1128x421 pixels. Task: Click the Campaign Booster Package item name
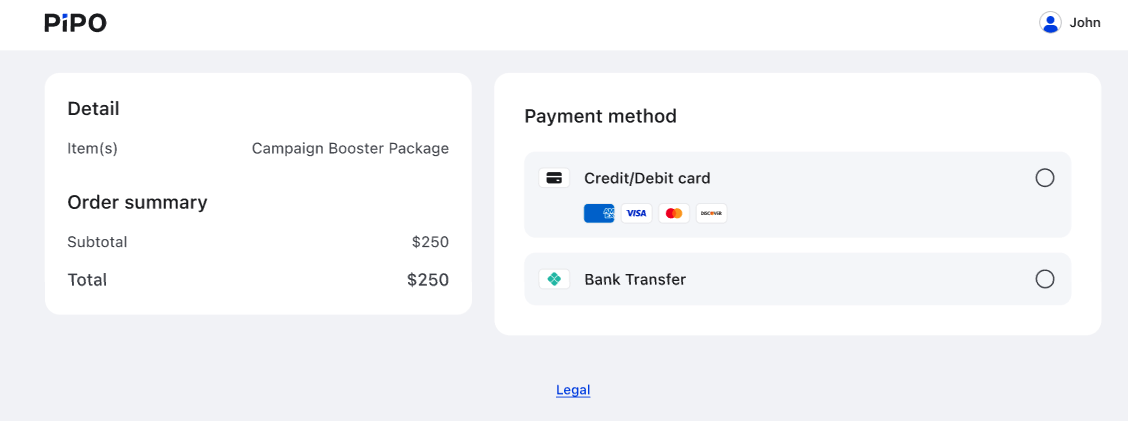pyautogui.click(x=350, y=148)
